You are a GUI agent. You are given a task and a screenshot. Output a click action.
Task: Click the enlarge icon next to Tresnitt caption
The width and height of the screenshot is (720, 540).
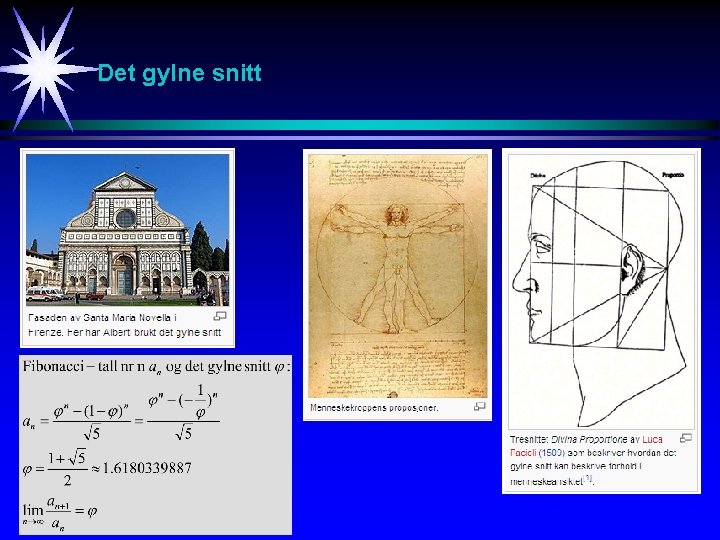coord(686,438)
